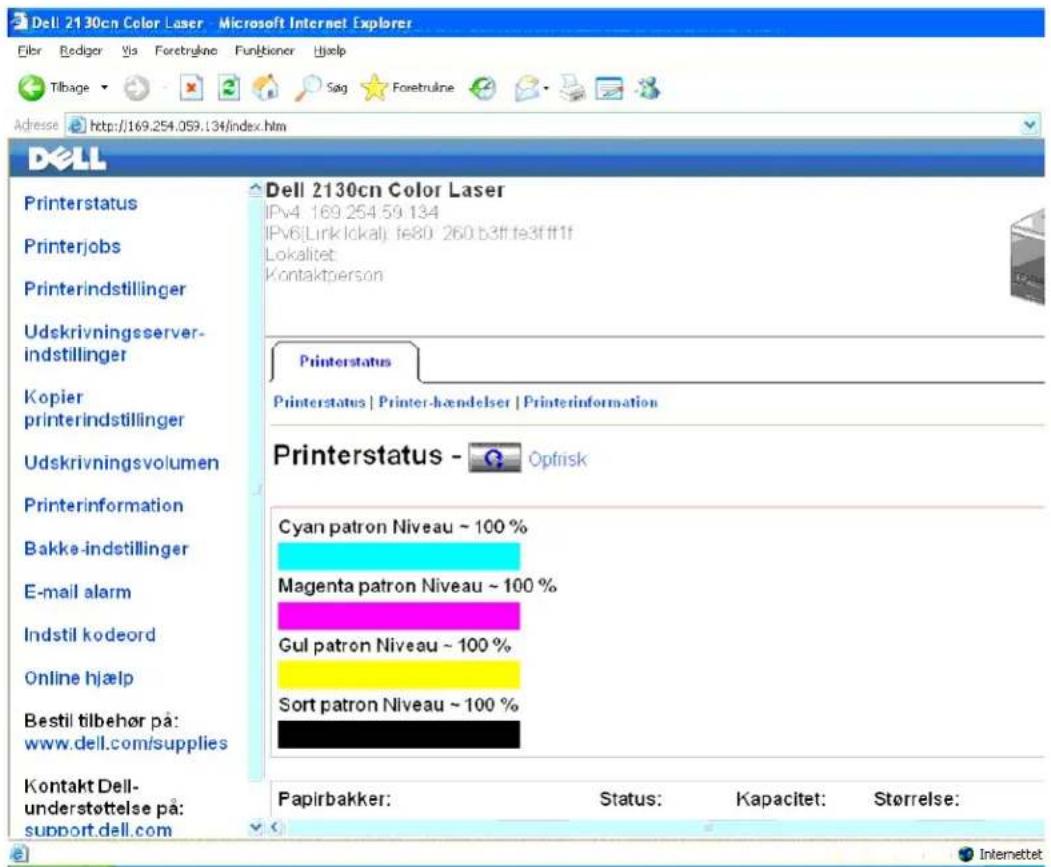This screenshot has height=867, width=1051.
Task: Open the Rediger menu
Action: 81,51
